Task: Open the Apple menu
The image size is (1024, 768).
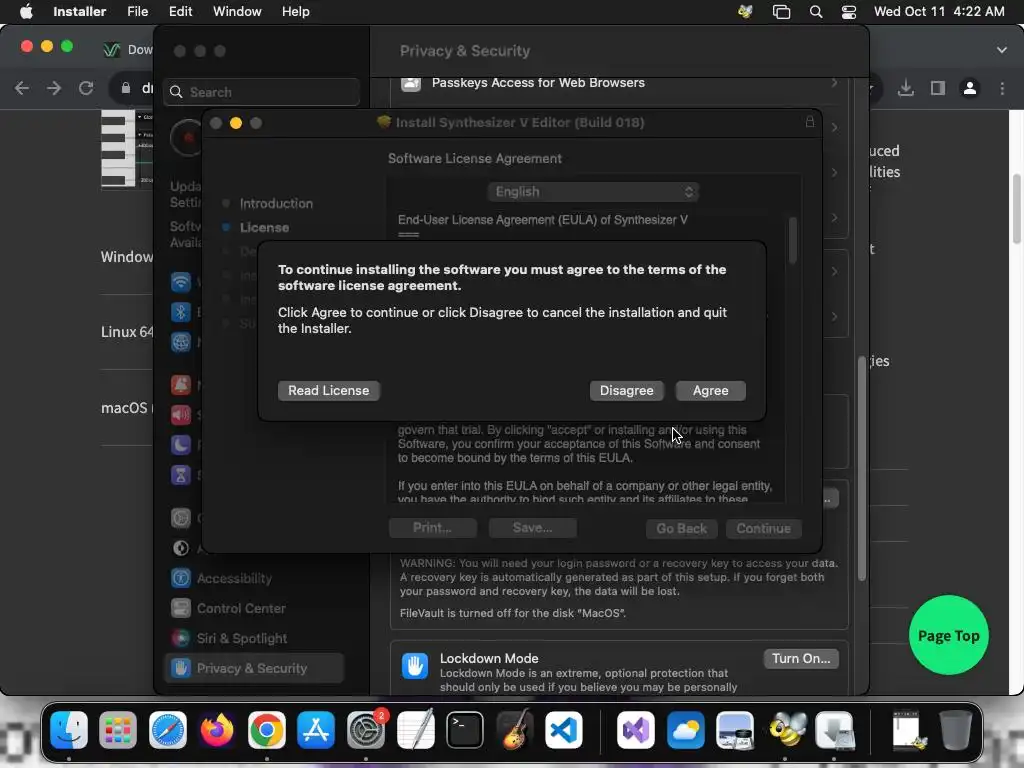Action: (26, 12)
